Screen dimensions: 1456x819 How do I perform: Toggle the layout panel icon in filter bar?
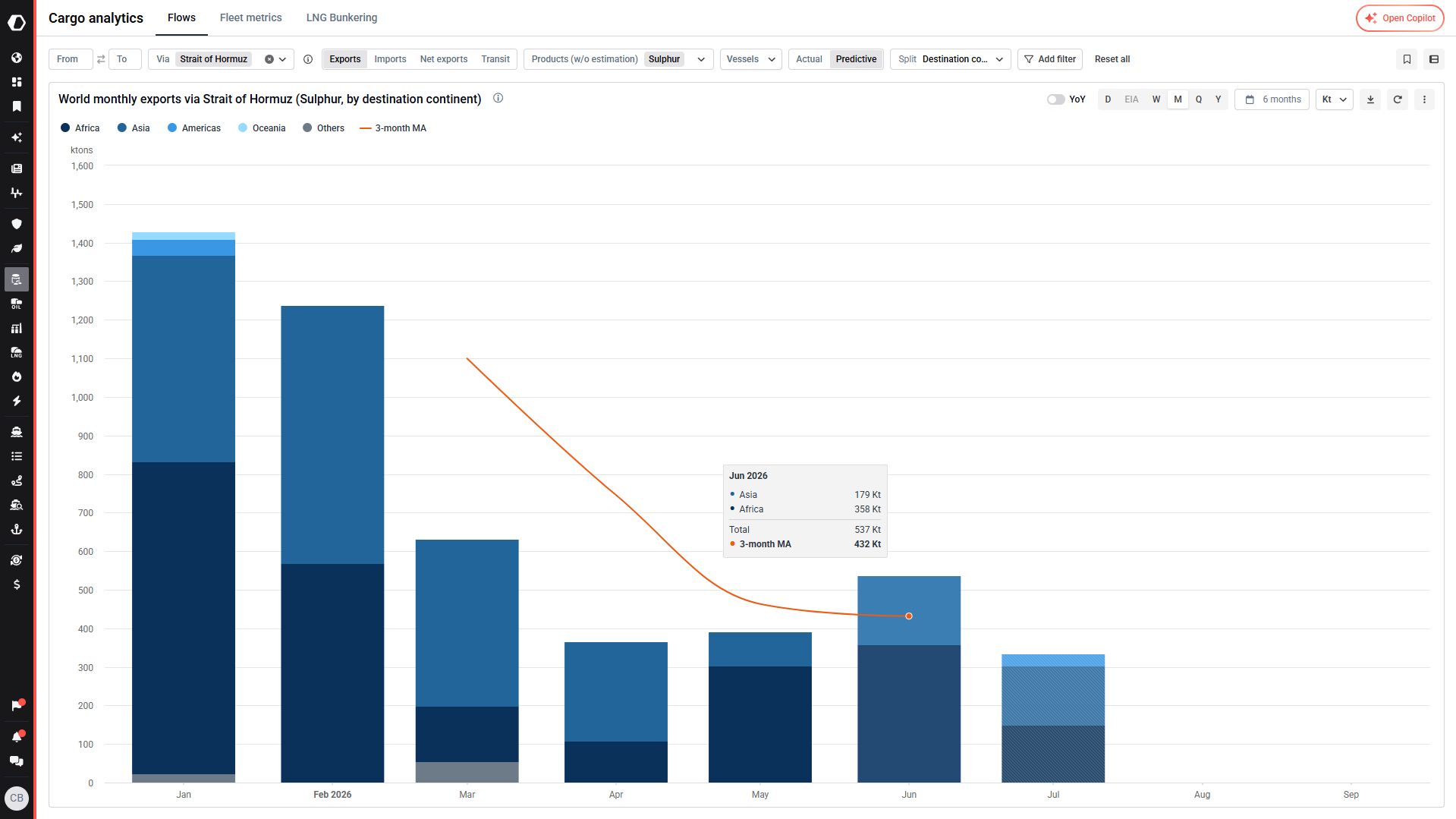click(x=1434, y=59)
